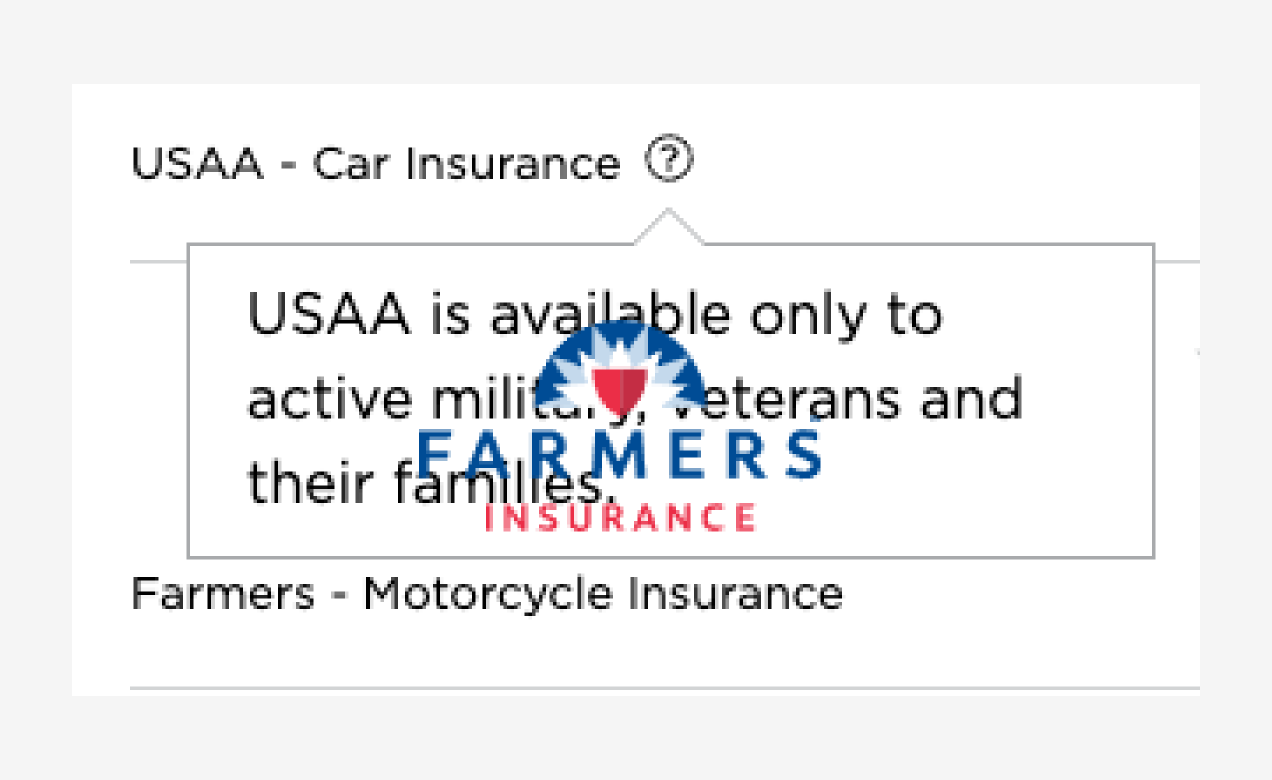Click "Car Insurance" in the USAA heading
1272x780 pixels.
click(466, 163)
